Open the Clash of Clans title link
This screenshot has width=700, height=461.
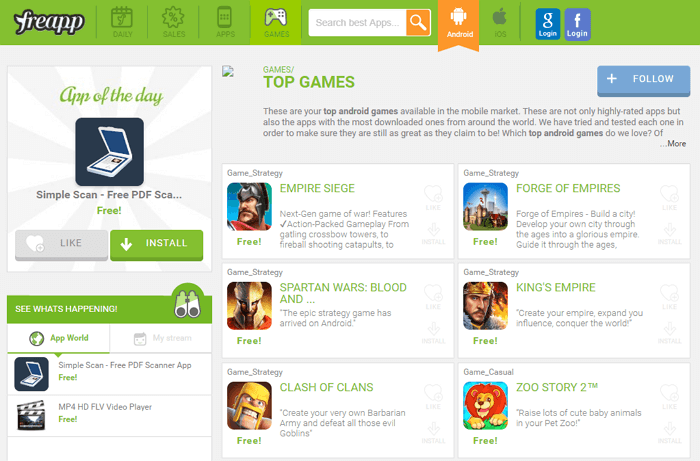[x=326, y=387]
